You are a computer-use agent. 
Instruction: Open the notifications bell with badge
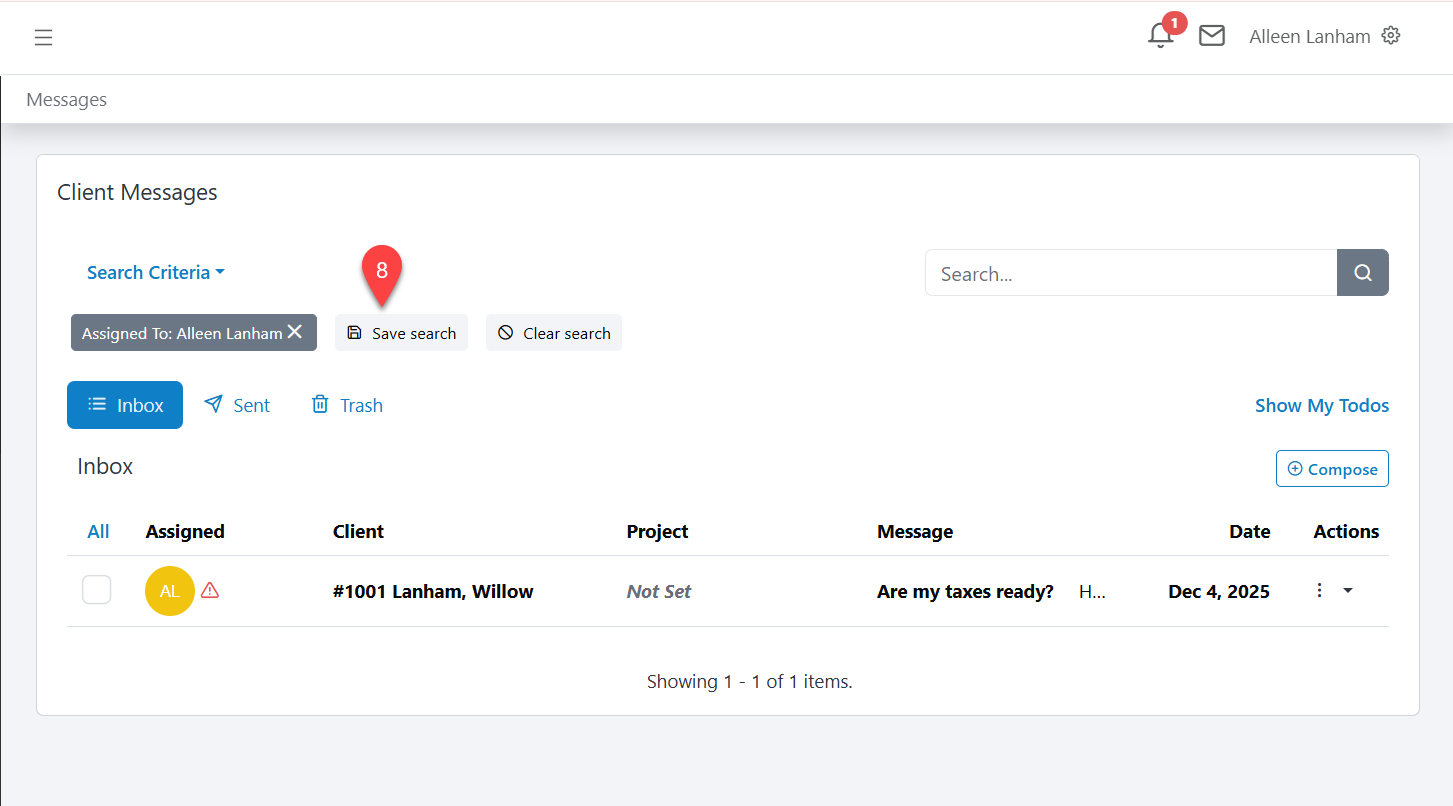pyautogui.click(x=1159, y=35)
